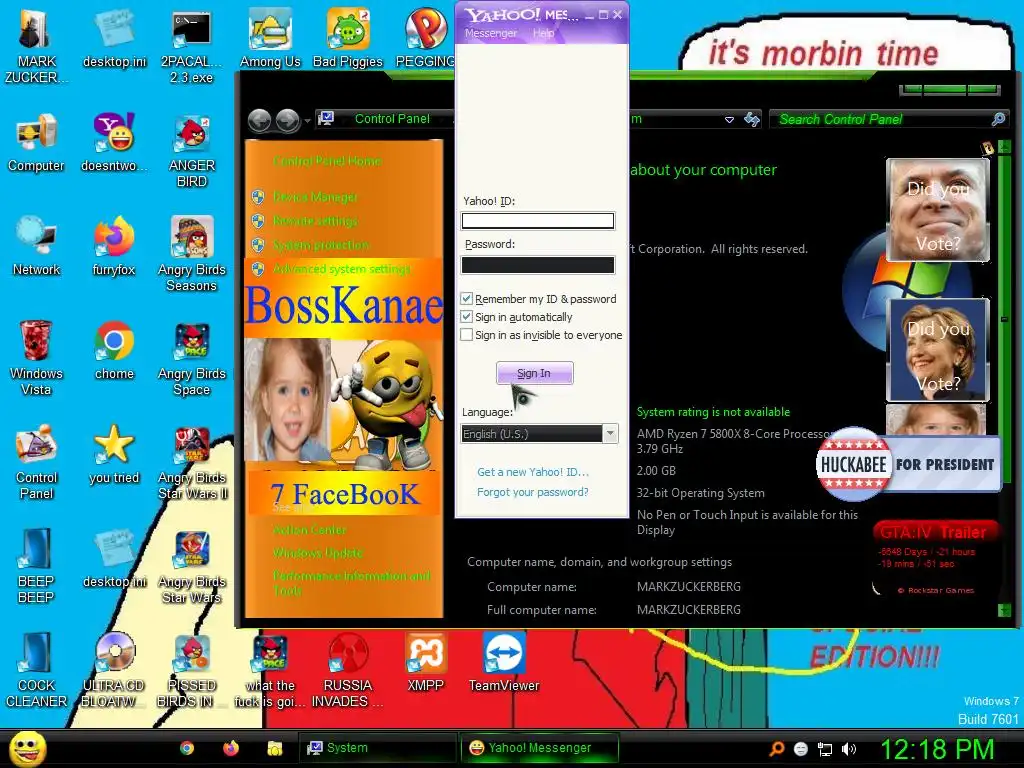This screenshot has width=1024, height=768.
Task: Open the Computer desktop icon
Action: pyautogui.click(x=36, y=142)
